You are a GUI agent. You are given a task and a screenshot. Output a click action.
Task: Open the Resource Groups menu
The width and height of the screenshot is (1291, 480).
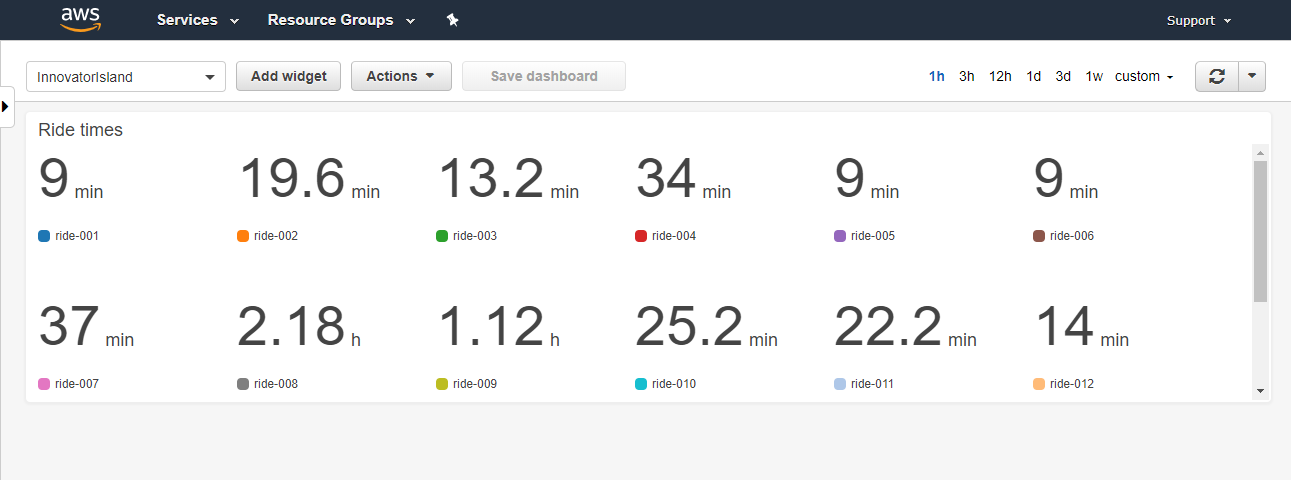pos(341,20)
